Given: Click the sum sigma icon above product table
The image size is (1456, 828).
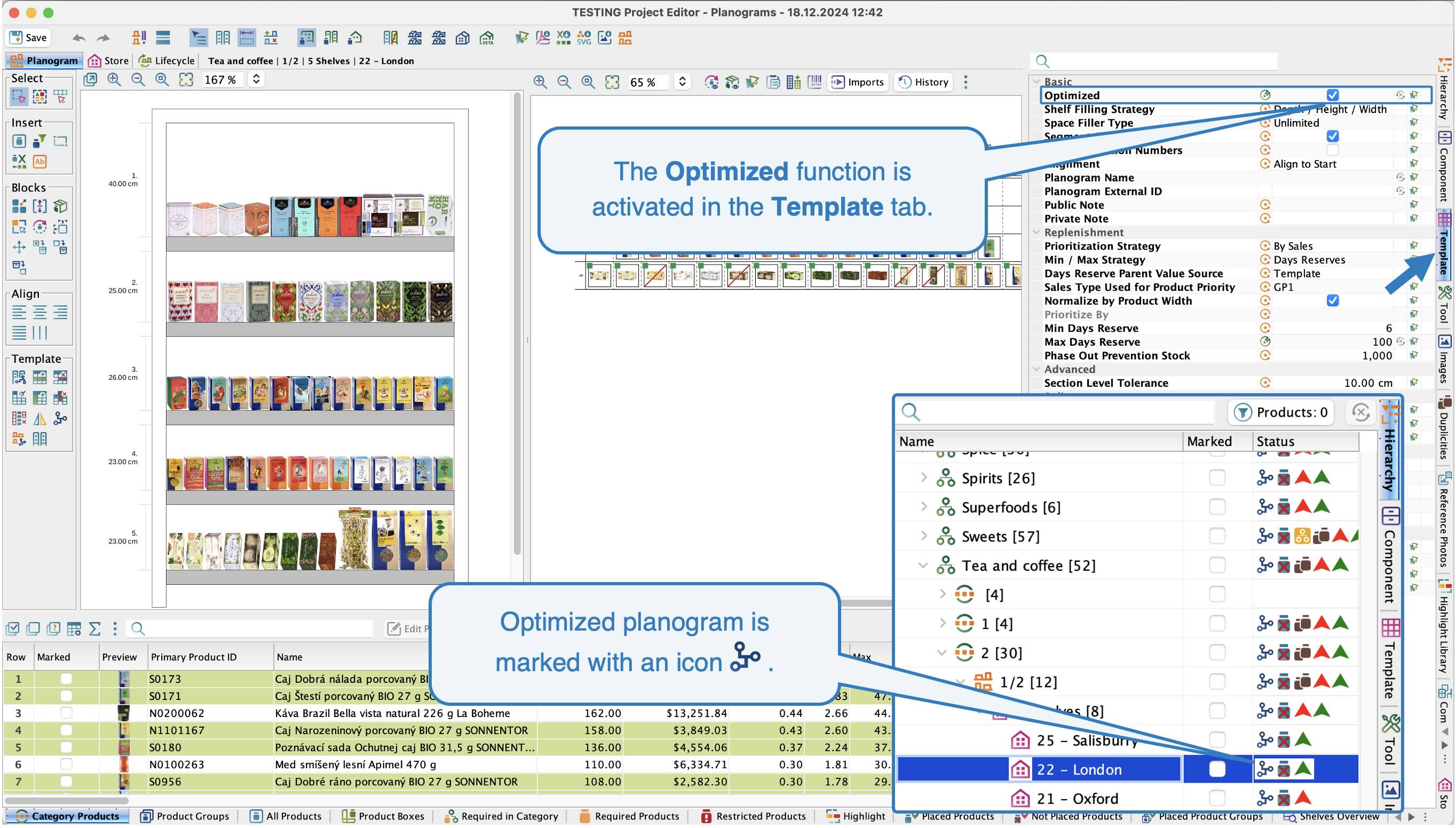Looking at the screenshot, I should [94, 628].
